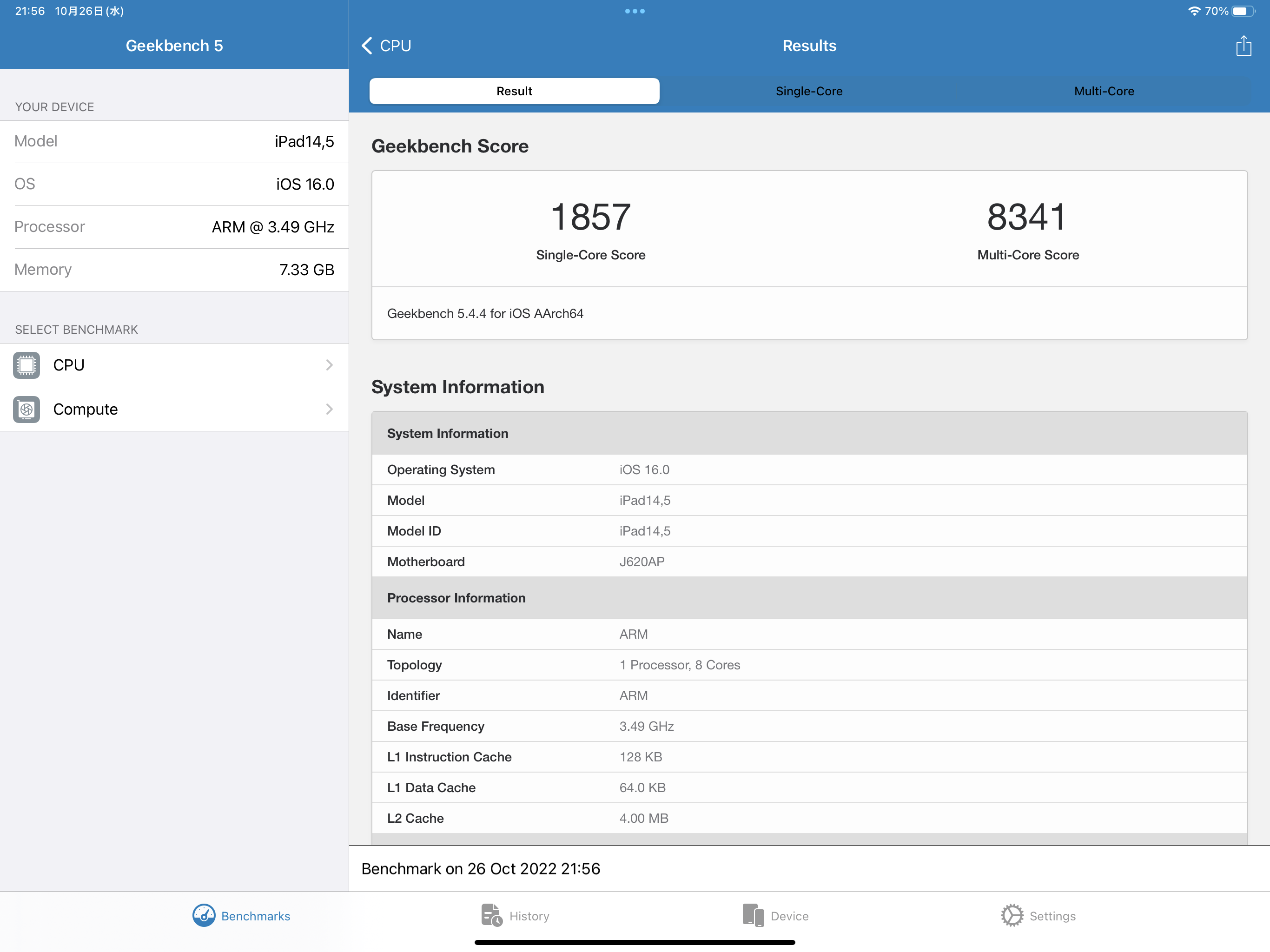1270x952 pixels.
Task: Open the Benchmarks tab label
Action: click(256, 916)
